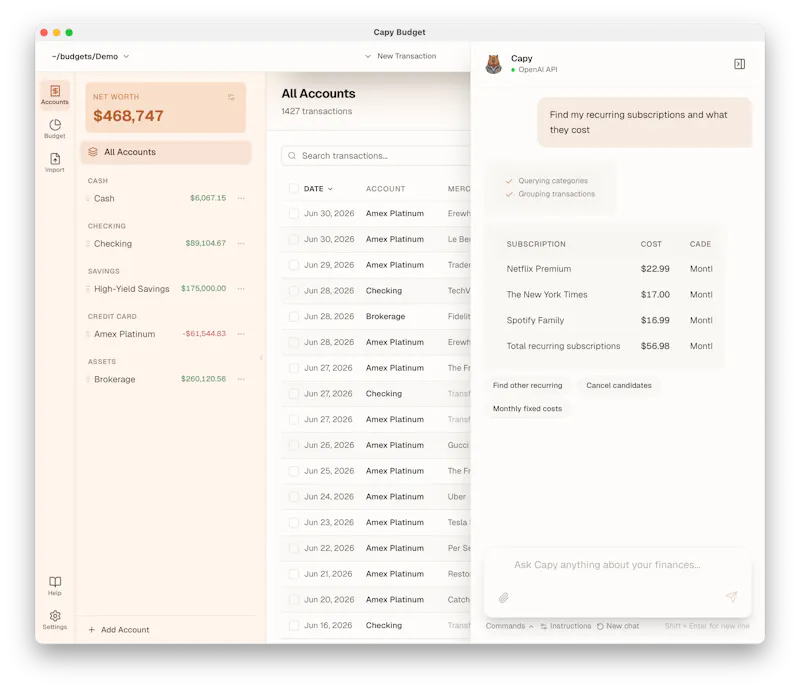Check the Jun 24, 2026 Uber row
This screenshot has height=690, width=800.
coord(294,497)
